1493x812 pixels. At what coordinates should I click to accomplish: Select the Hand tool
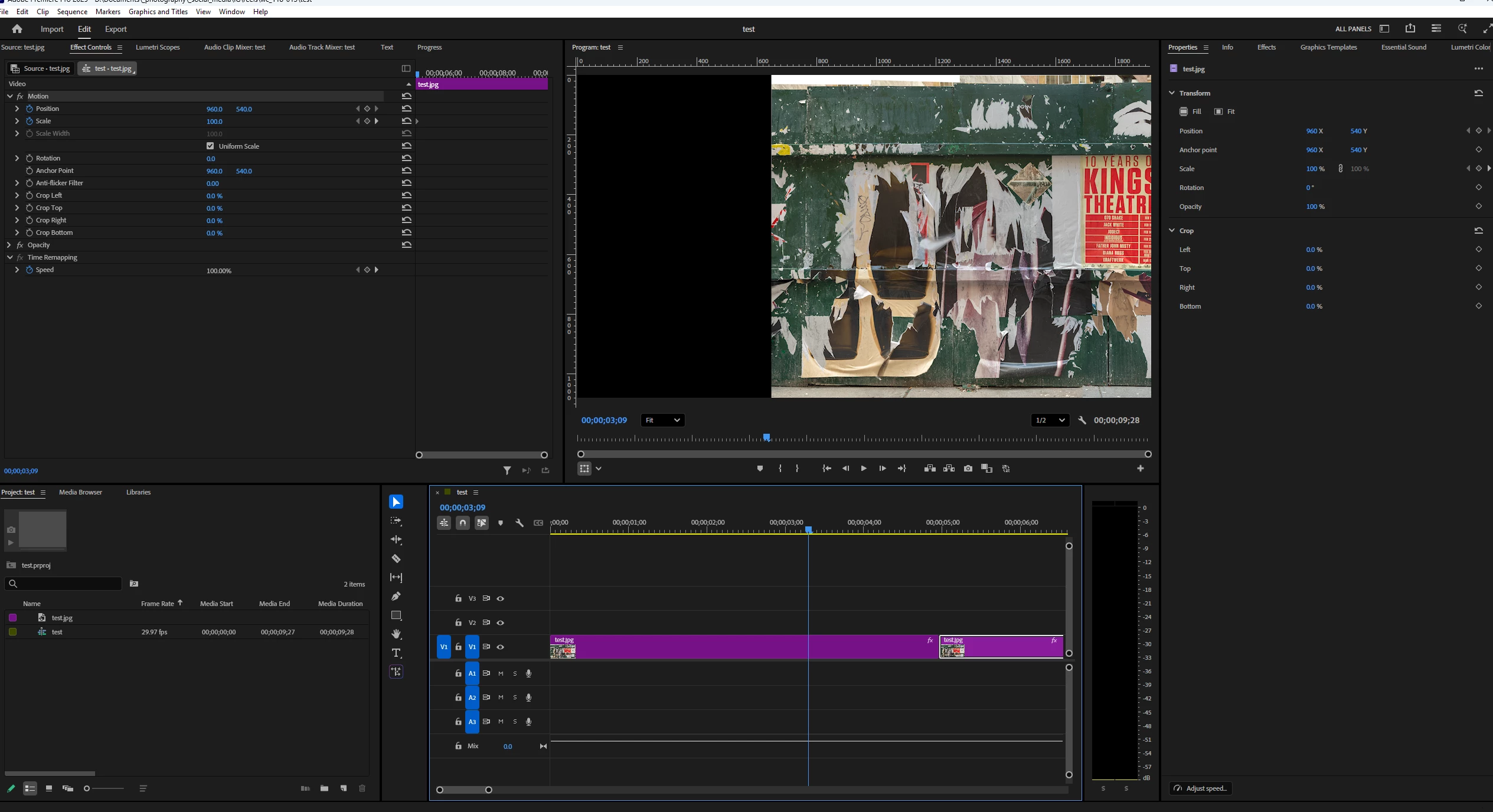coord(396,634)
